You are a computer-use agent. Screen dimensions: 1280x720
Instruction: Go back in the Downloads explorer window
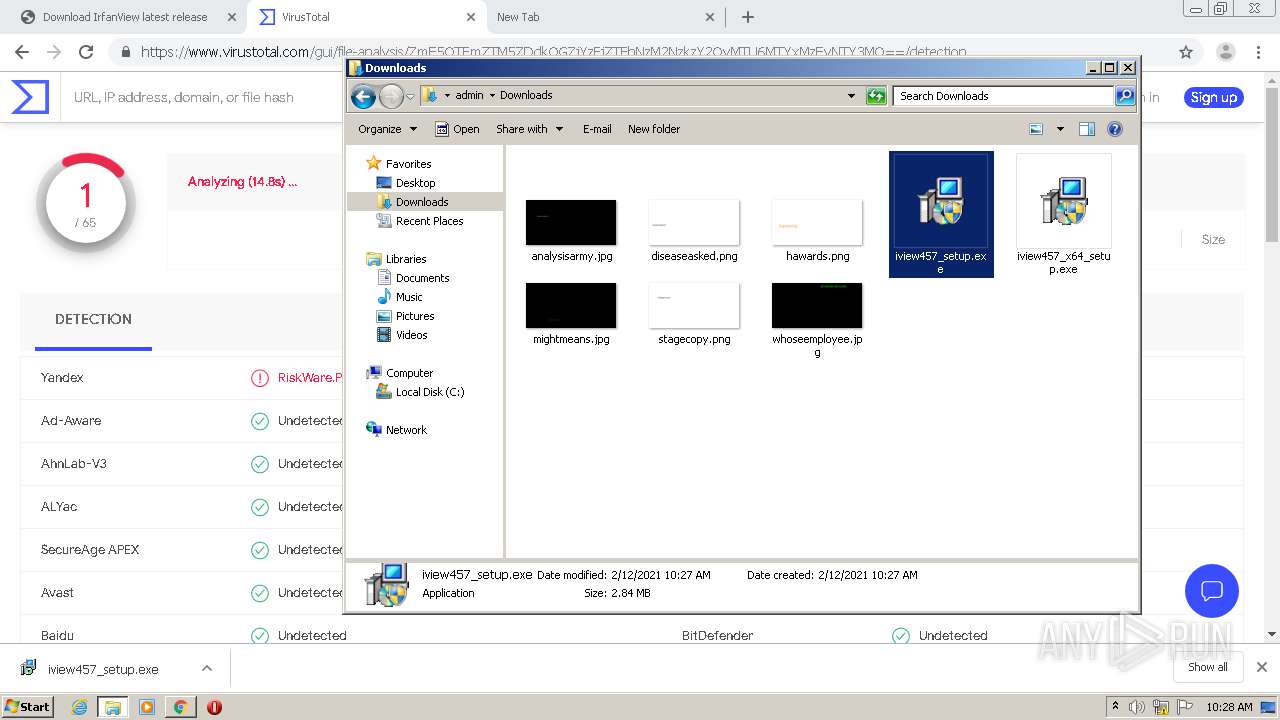363,96
